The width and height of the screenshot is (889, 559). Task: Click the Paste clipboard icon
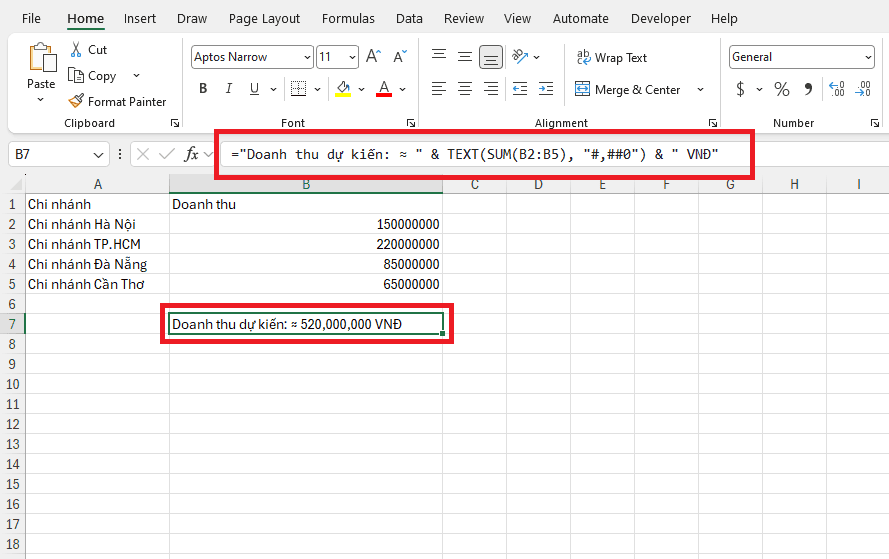43,57
